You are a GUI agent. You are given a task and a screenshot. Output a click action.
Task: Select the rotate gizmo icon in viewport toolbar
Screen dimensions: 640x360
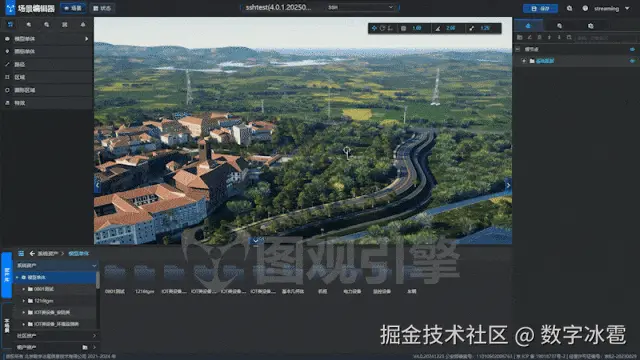click(x=382, y=28)
